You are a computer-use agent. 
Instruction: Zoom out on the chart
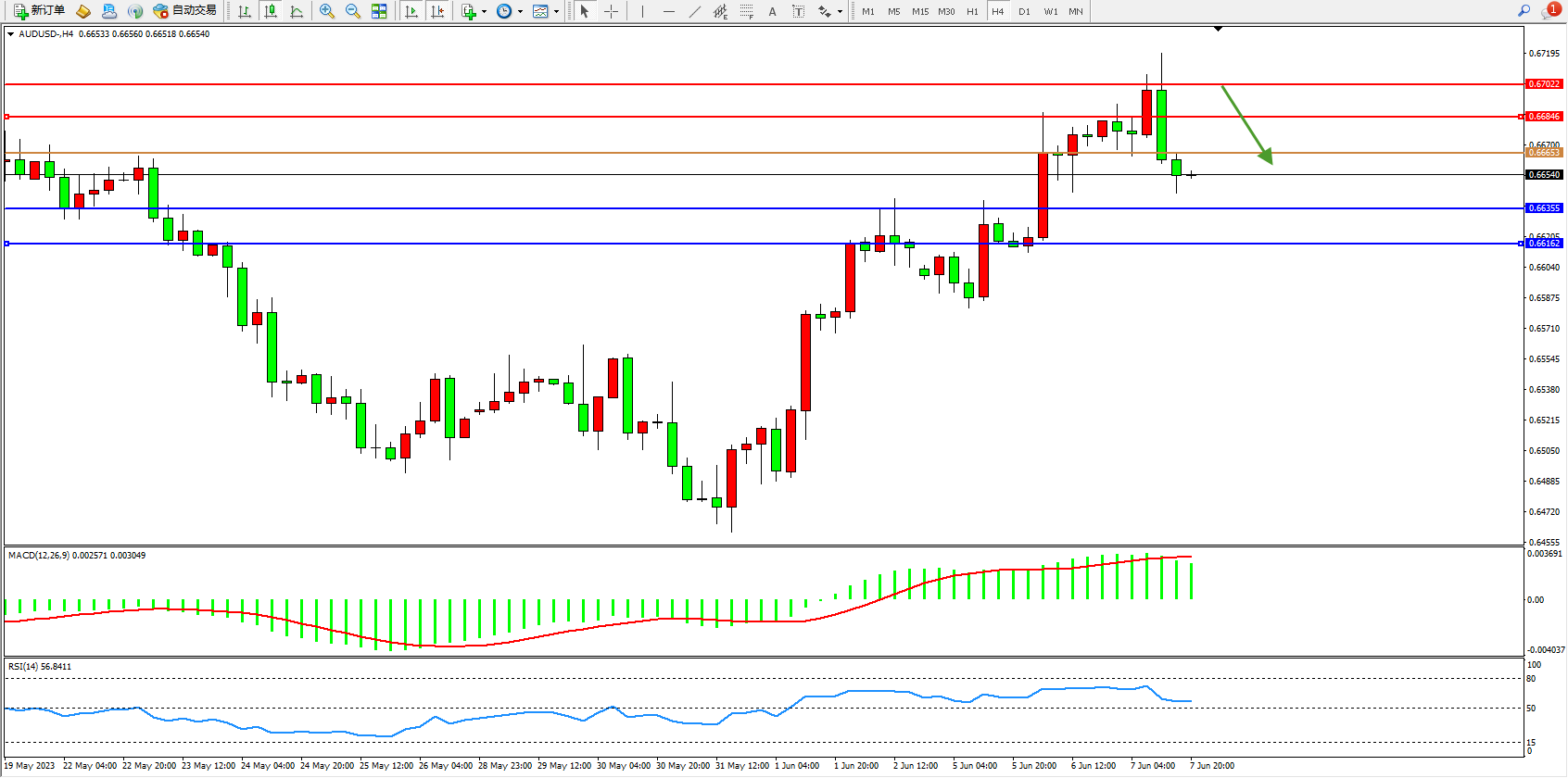(353, 11)
